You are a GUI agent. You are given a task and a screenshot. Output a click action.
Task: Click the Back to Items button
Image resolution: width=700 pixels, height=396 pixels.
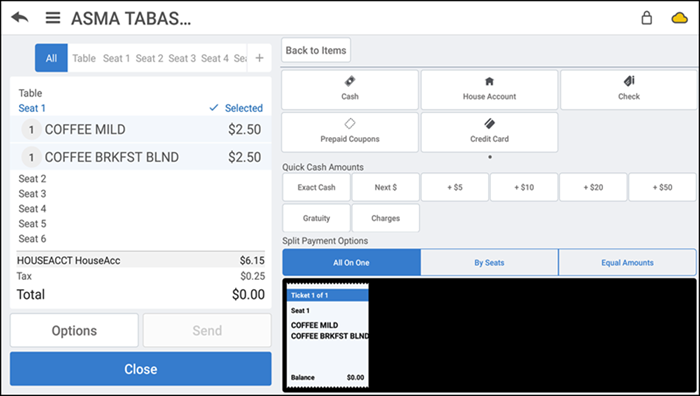316,50
